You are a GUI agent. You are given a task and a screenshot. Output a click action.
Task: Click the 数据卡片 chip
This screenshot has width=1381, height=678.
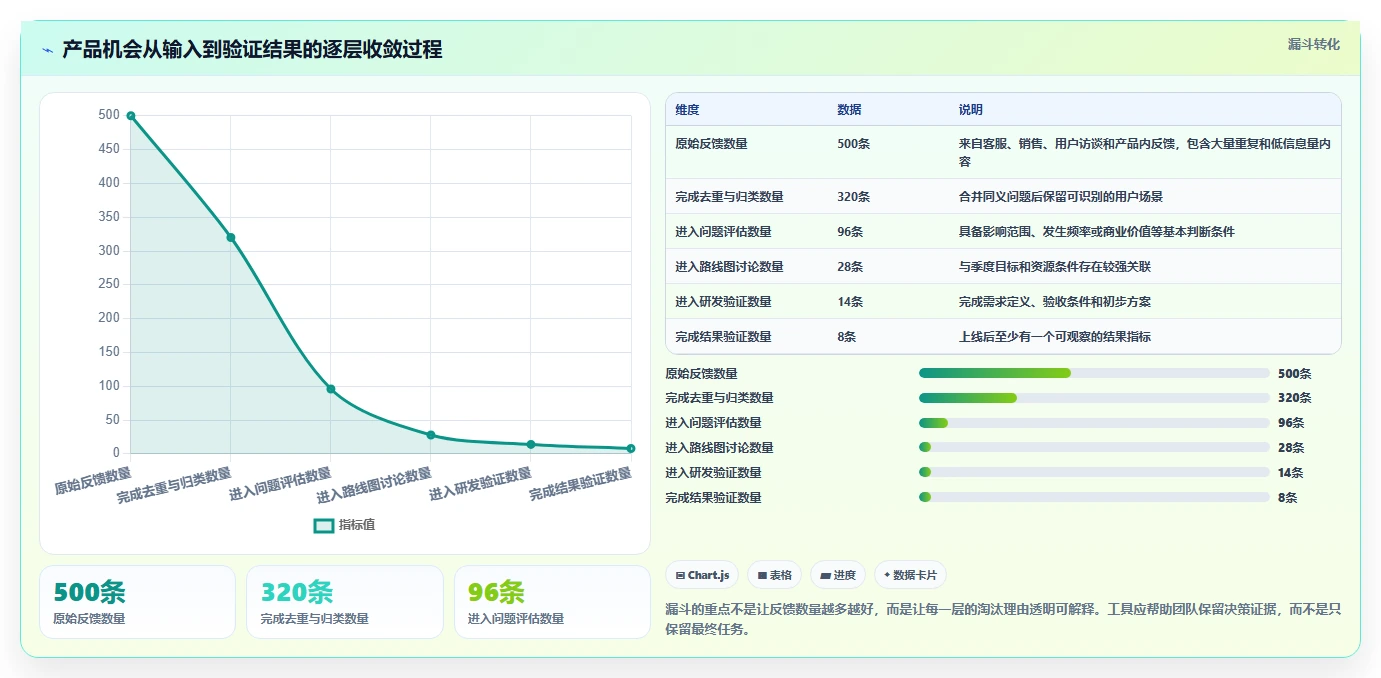pyautogui.click(x=910, y=575)
